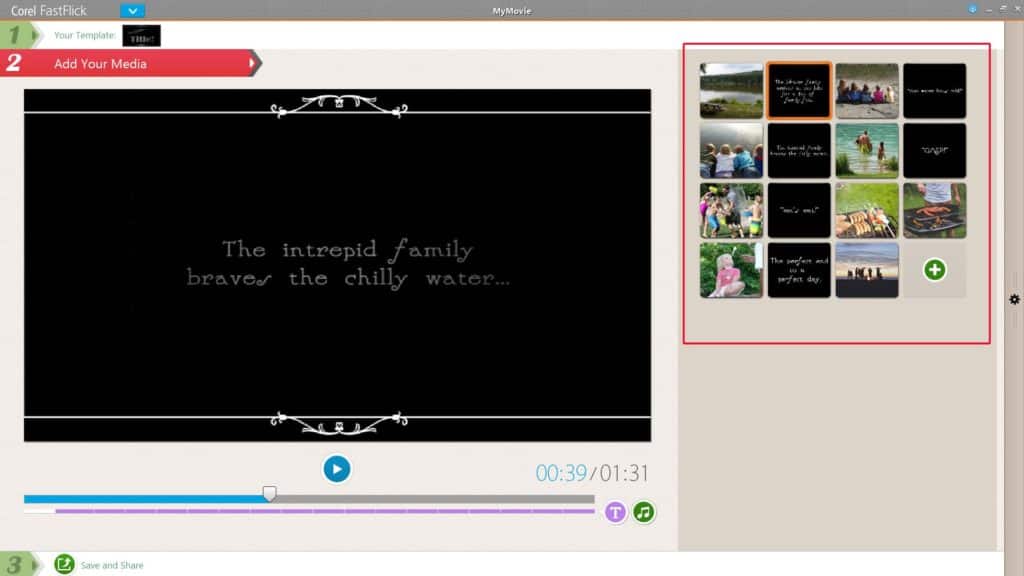Click the green plus Add Media icon
Image resolution: width=1024 pixels, height=576 pixels.
[x=934, y=270]
